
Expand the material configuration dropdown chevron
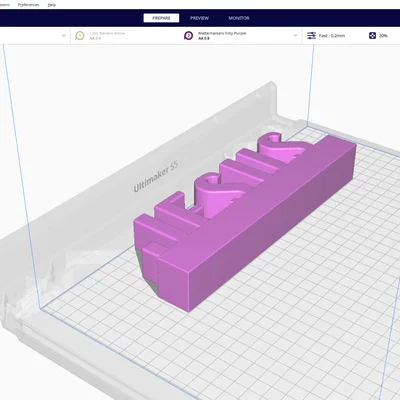pyautogui.click(x=295, y=35)
